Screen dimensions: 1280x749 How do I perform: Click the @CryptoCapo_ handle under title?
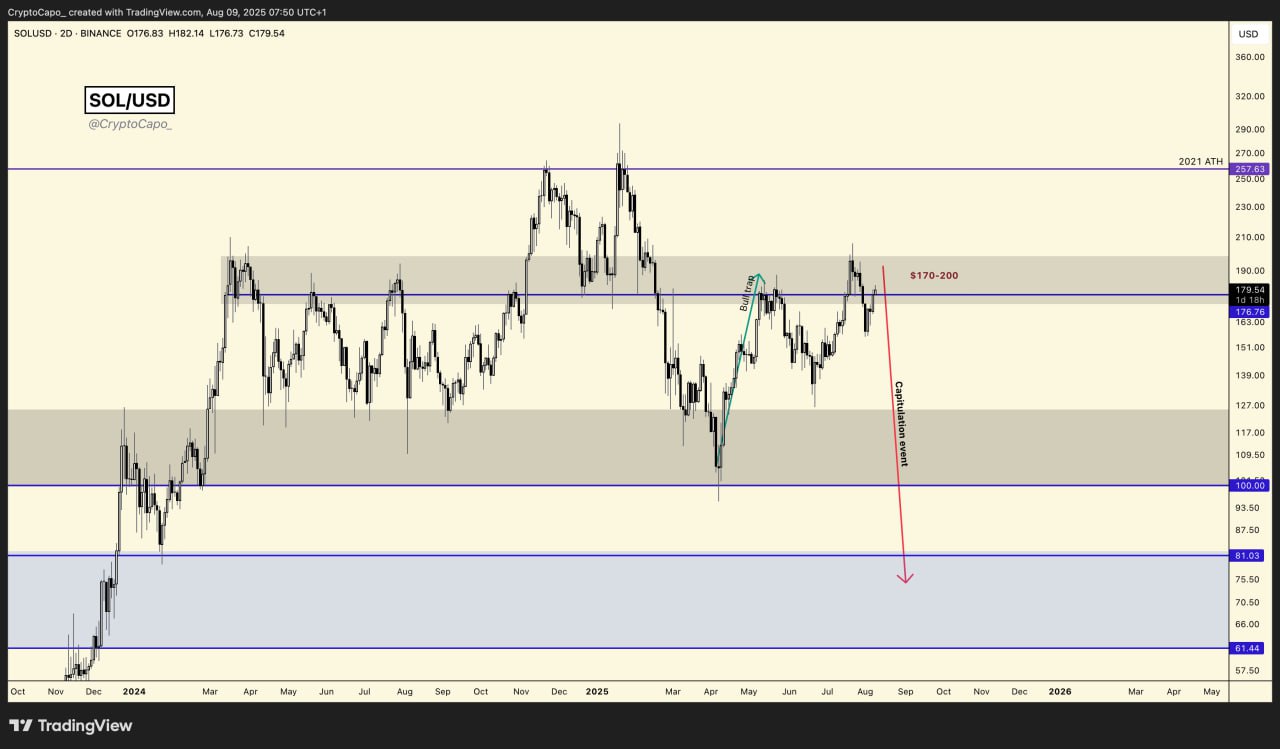coord(129,124)
